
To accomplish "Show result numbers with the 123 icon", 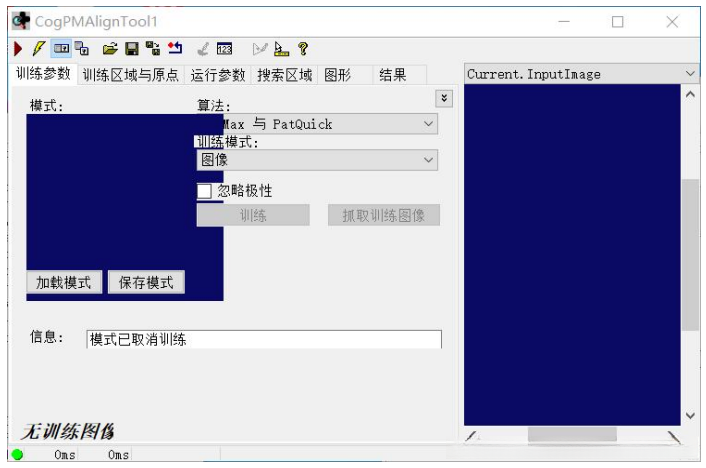I will coord(224,49).
